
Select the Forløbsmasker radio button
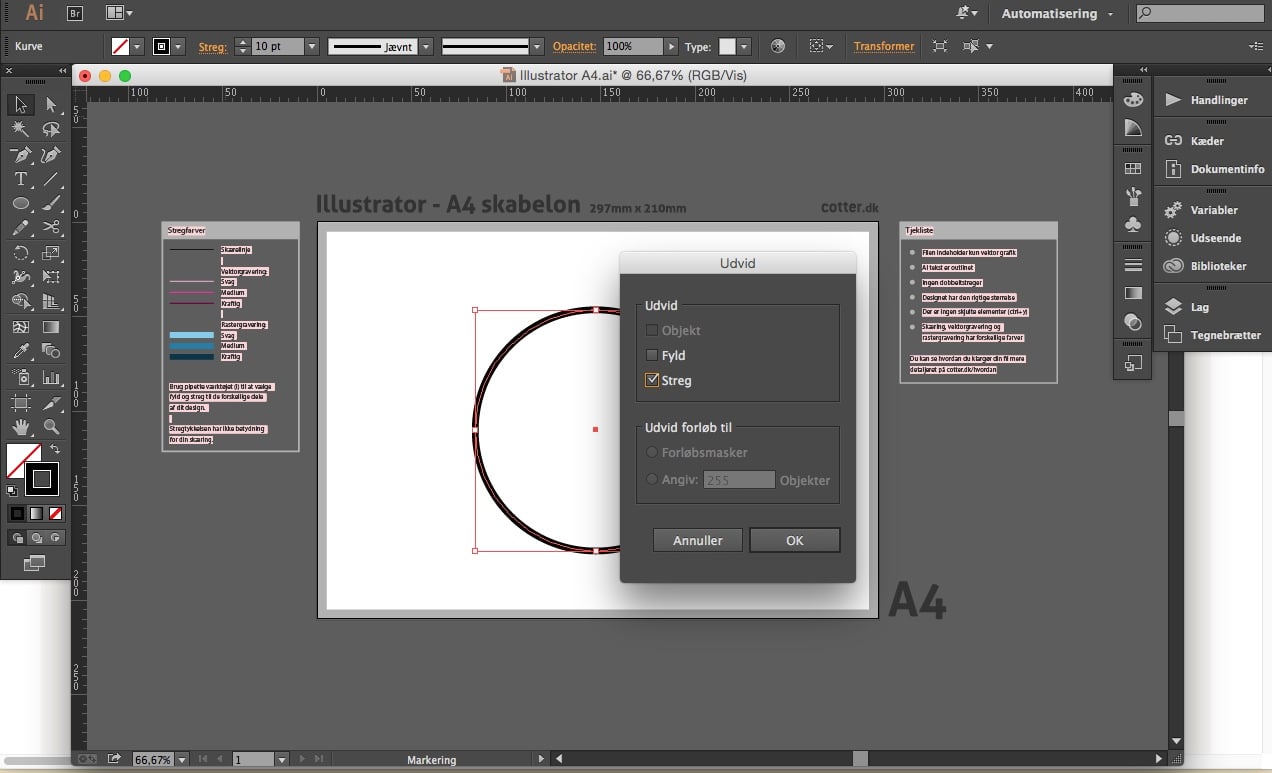click(x=652, y=452)
